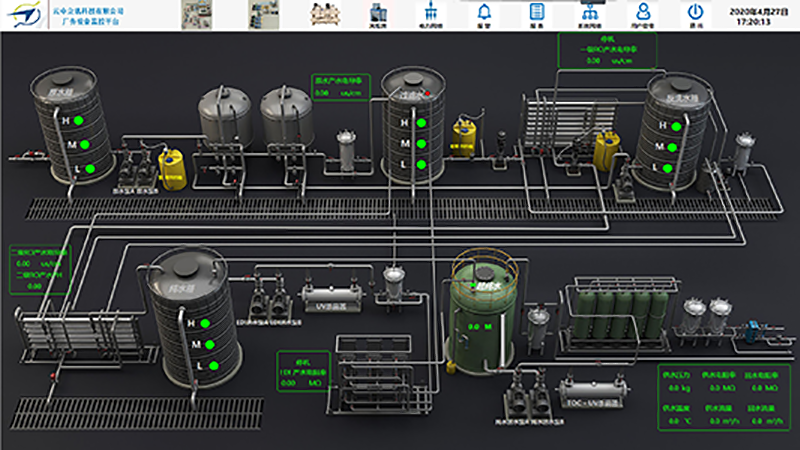Select the blue building icon in top bar
This screenshot has width=800, height=450.
point(379,14)
